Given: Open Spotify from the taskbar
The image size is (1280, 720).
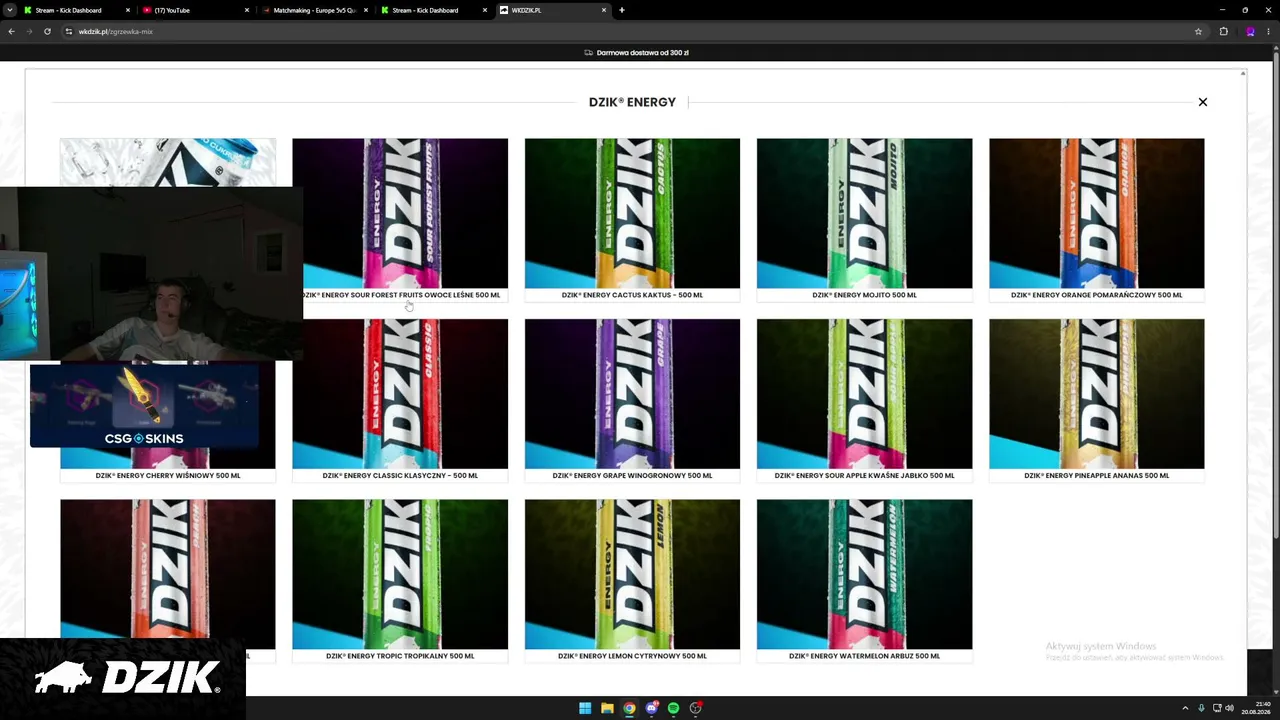Looking at the screenshot, I should (x=673, y=708).
